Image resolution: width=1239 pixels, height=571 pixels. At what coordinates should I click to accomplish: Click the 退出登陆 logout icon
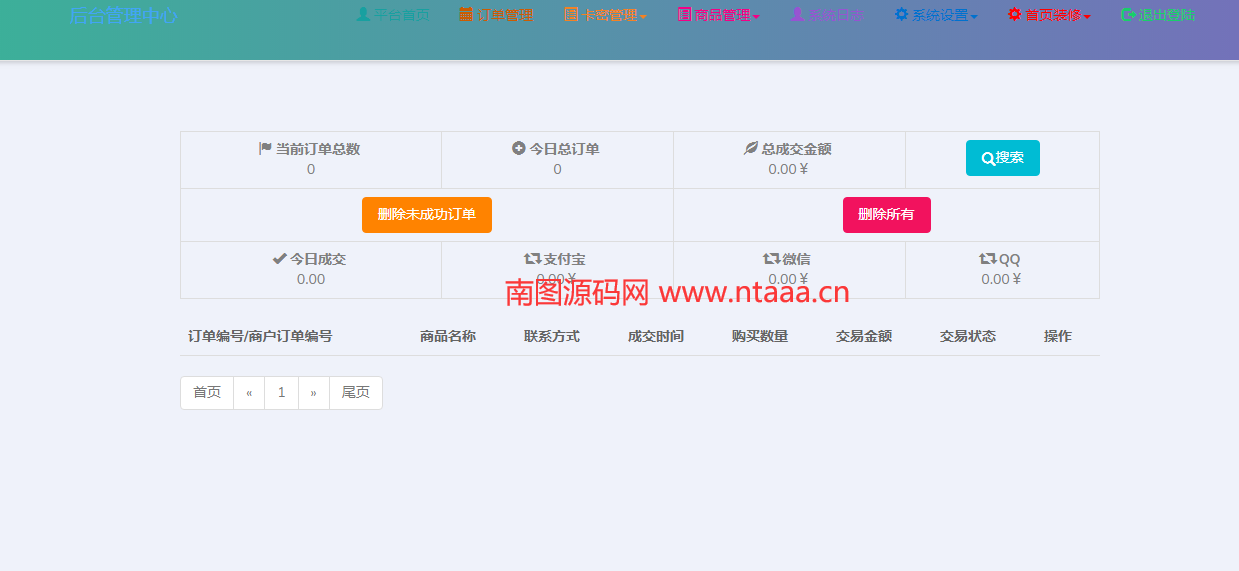tap(1128, 15)
